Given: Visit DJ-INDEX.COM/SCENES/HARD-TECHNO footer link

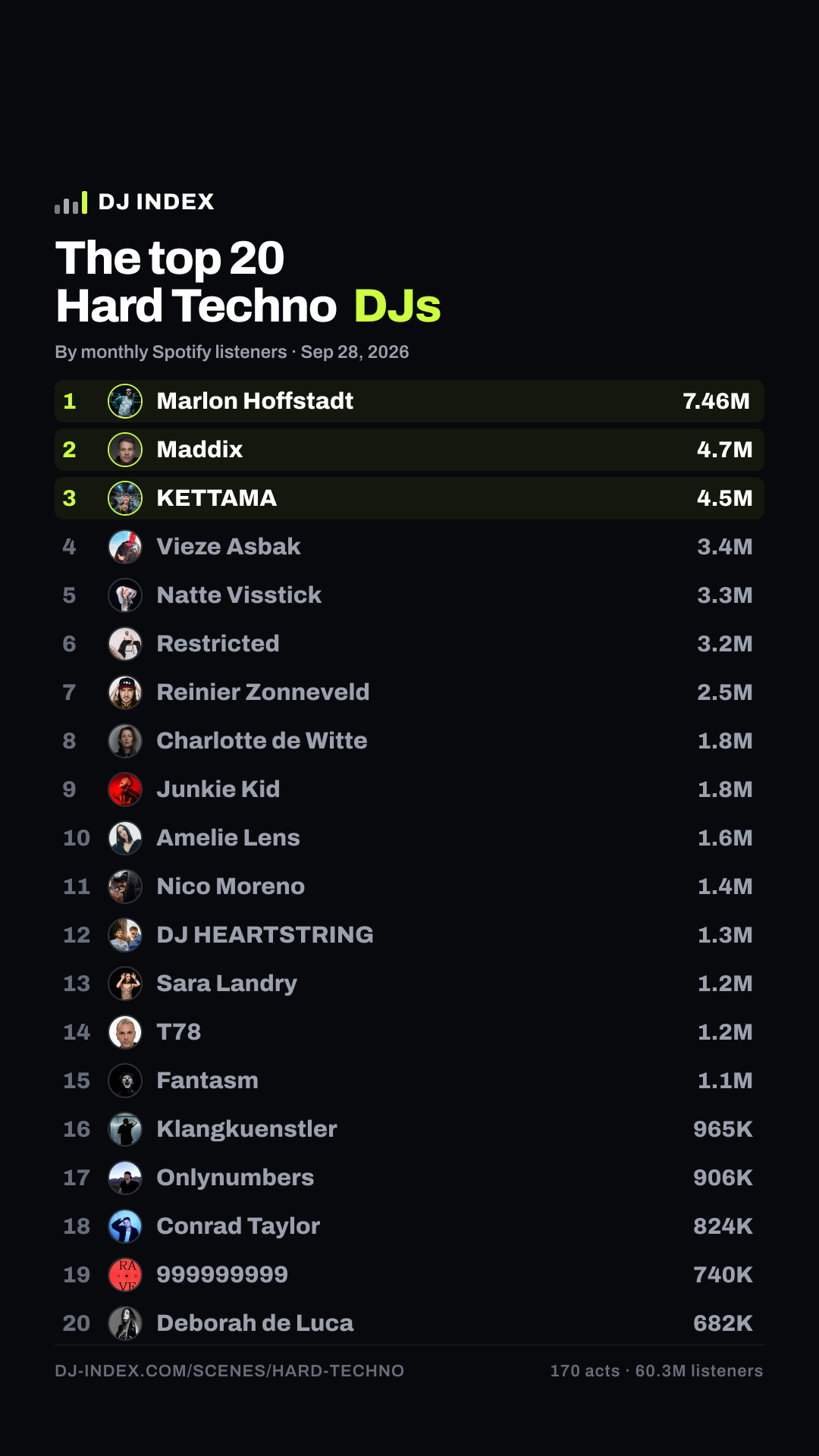Looking at the screenshot, I should click(229, 1371).
